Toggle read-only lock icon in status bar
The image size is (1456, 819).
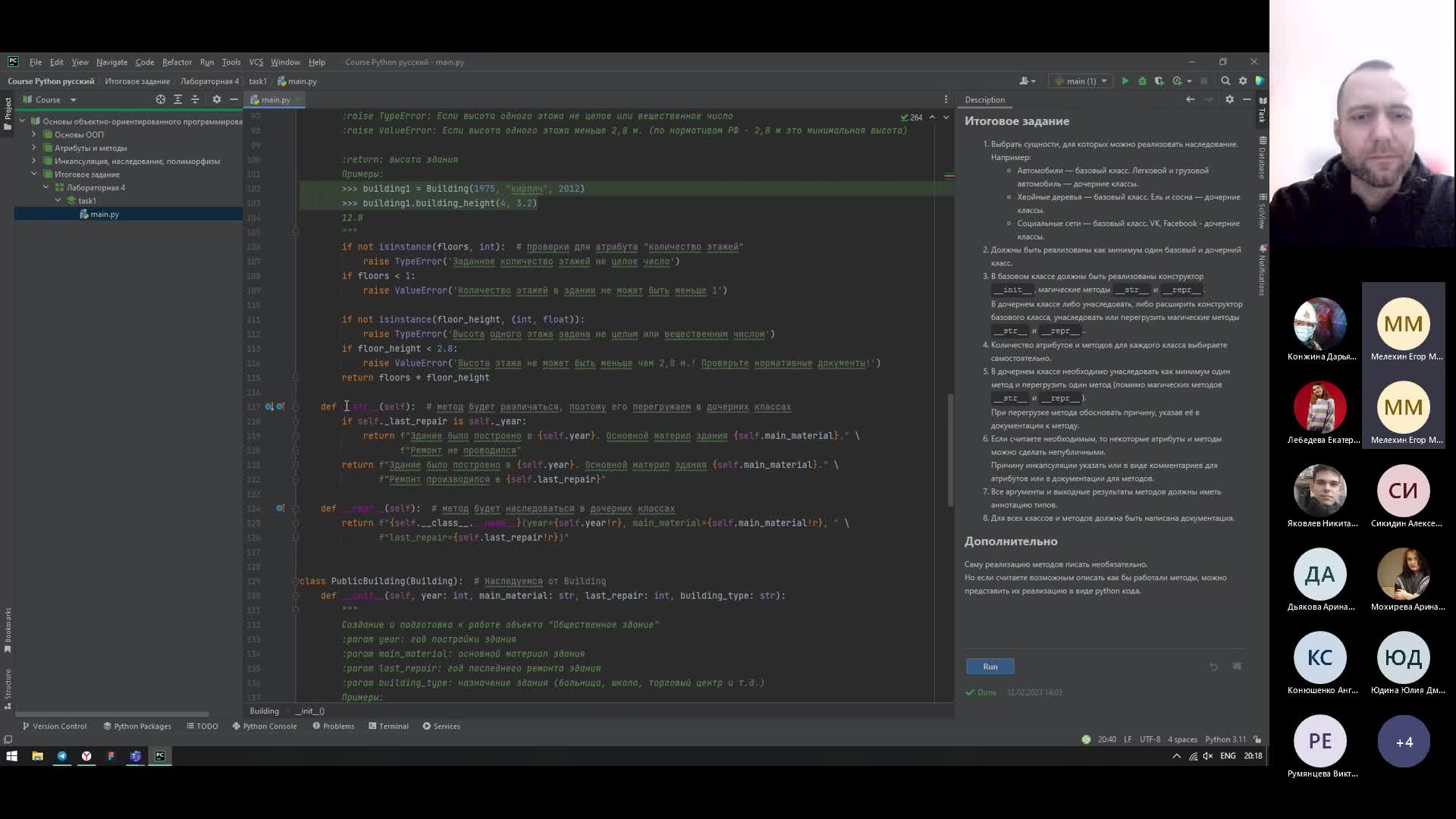point(1257,739)
